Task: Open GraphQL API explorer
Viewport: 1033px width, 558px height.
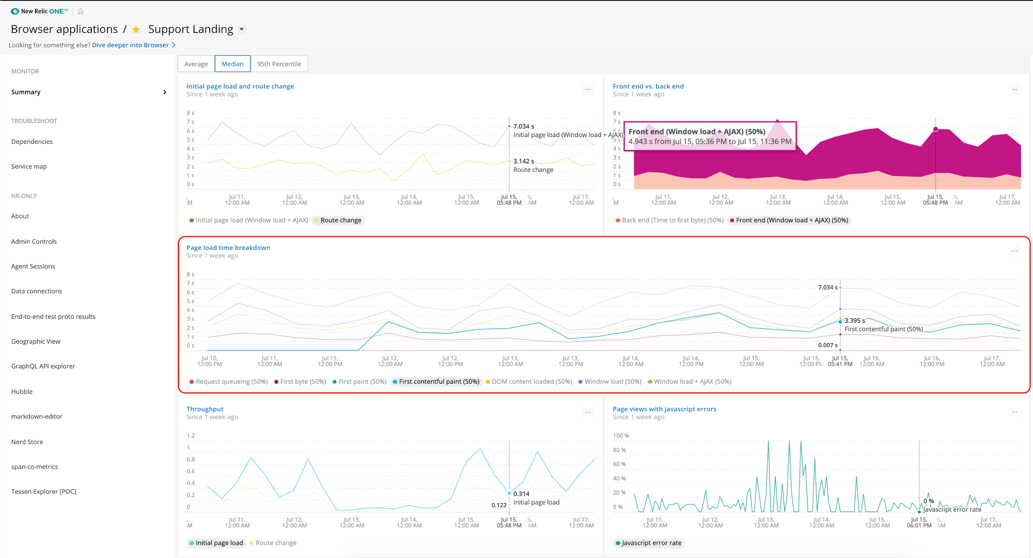Action: tap(43, 366)
